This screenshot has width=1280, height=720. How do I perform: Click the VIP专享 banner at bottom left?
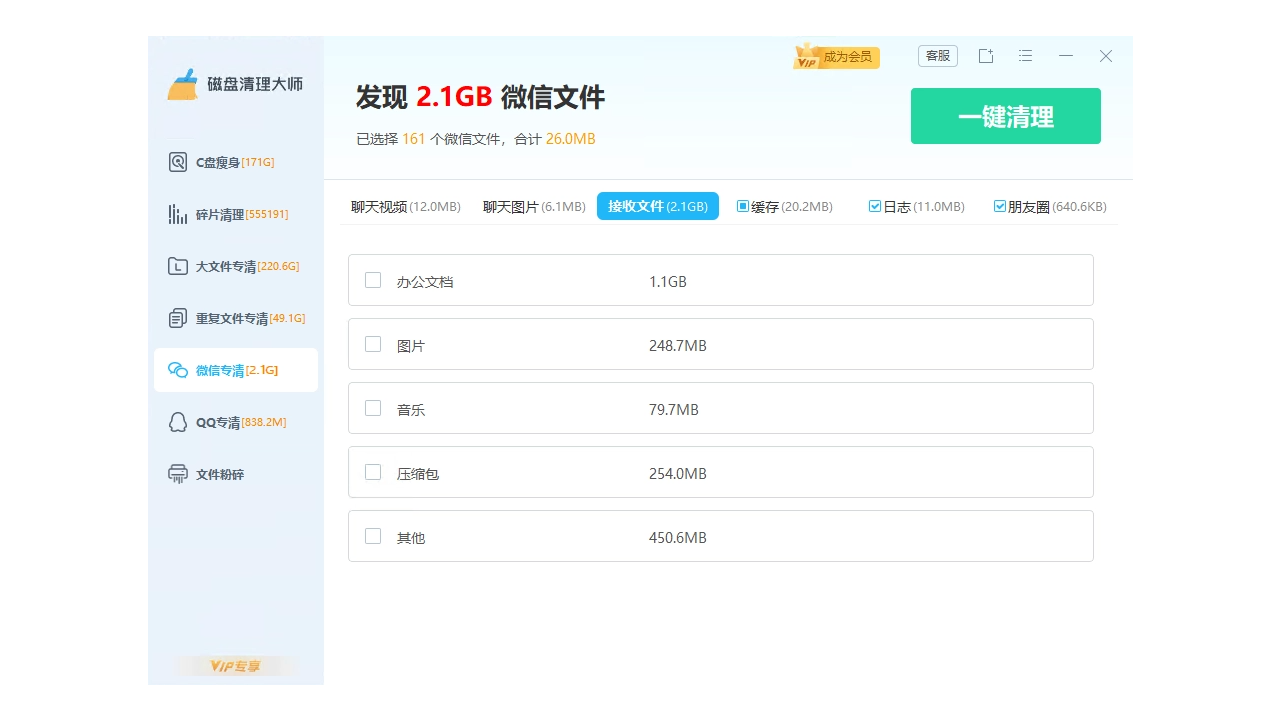[236, 664]
